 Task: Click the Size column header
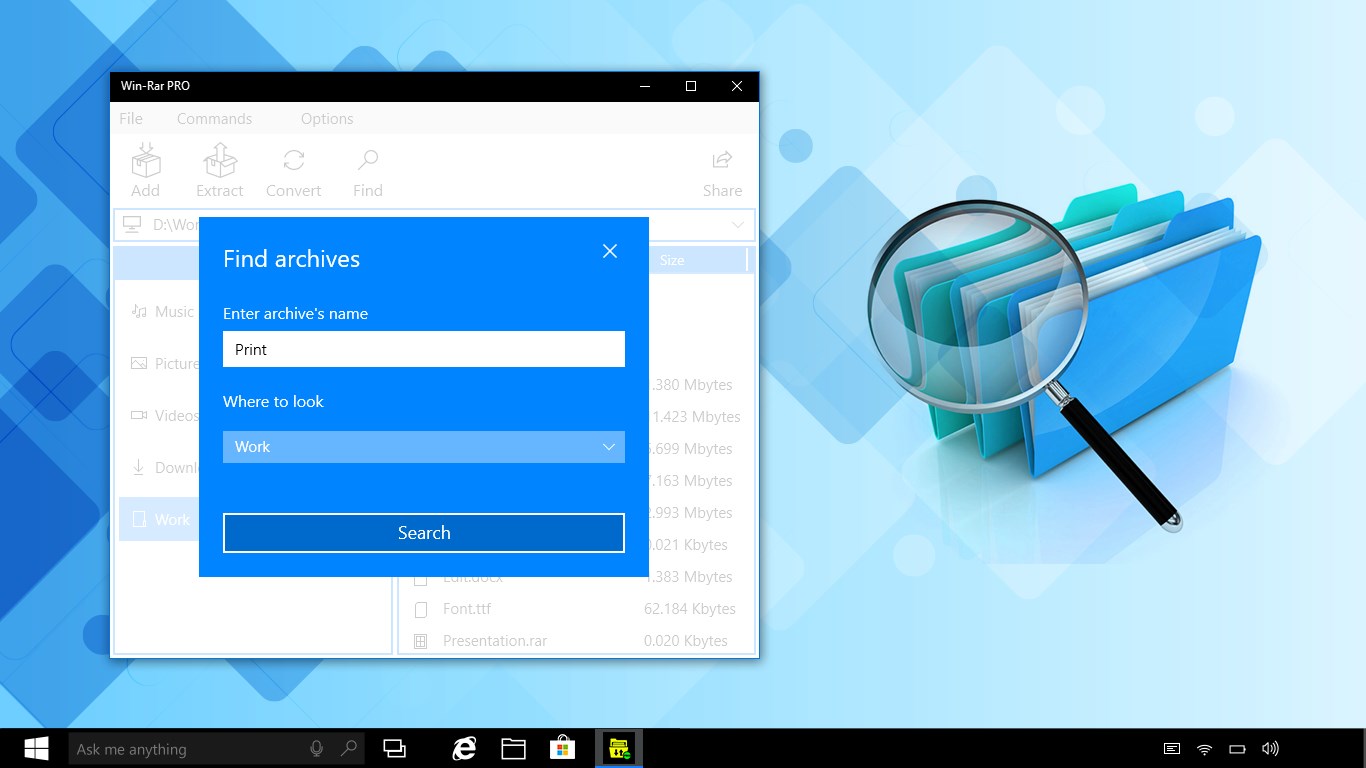coord(672,260)
